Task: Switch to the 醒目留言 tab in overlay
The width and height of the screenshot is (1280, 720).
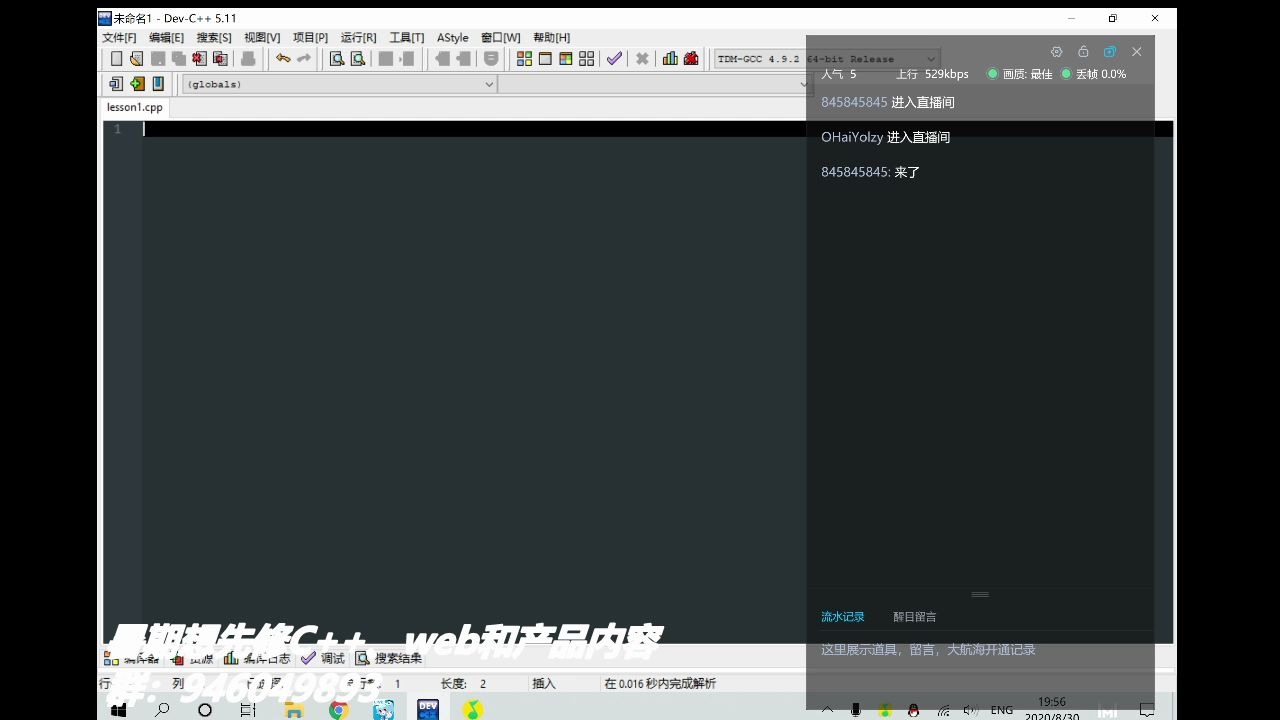Action: coord(915,617)
